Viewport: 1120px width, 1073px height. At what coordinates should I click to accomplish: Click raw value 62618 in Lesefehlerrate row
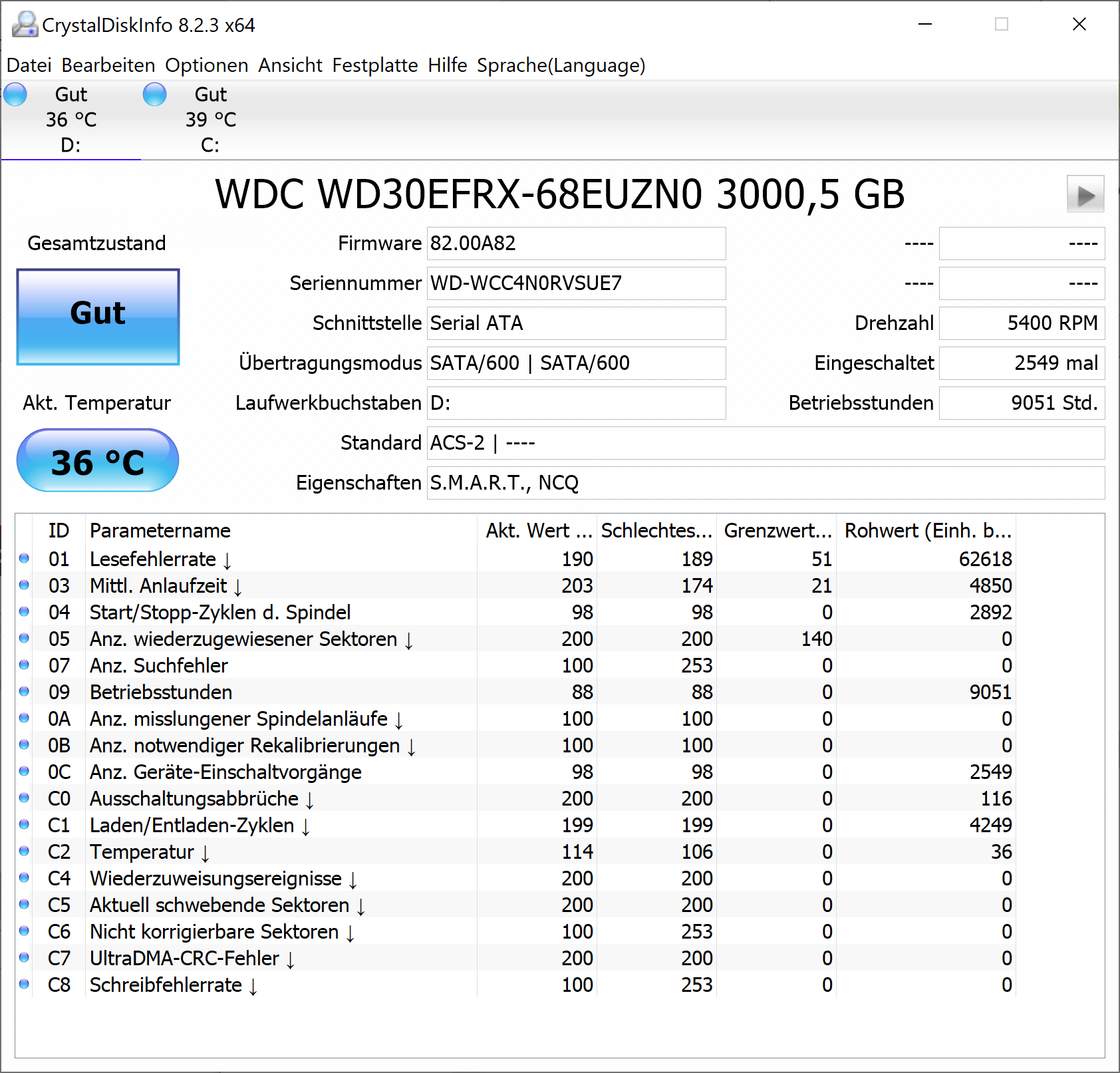coord(985,559)
